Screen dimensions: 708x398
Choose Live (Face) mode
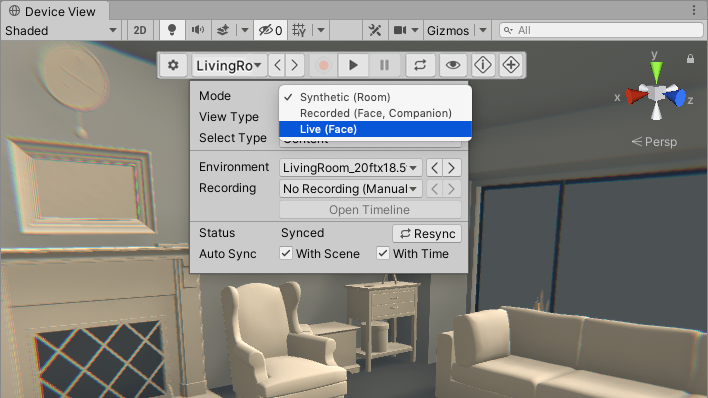click(375, 129)
